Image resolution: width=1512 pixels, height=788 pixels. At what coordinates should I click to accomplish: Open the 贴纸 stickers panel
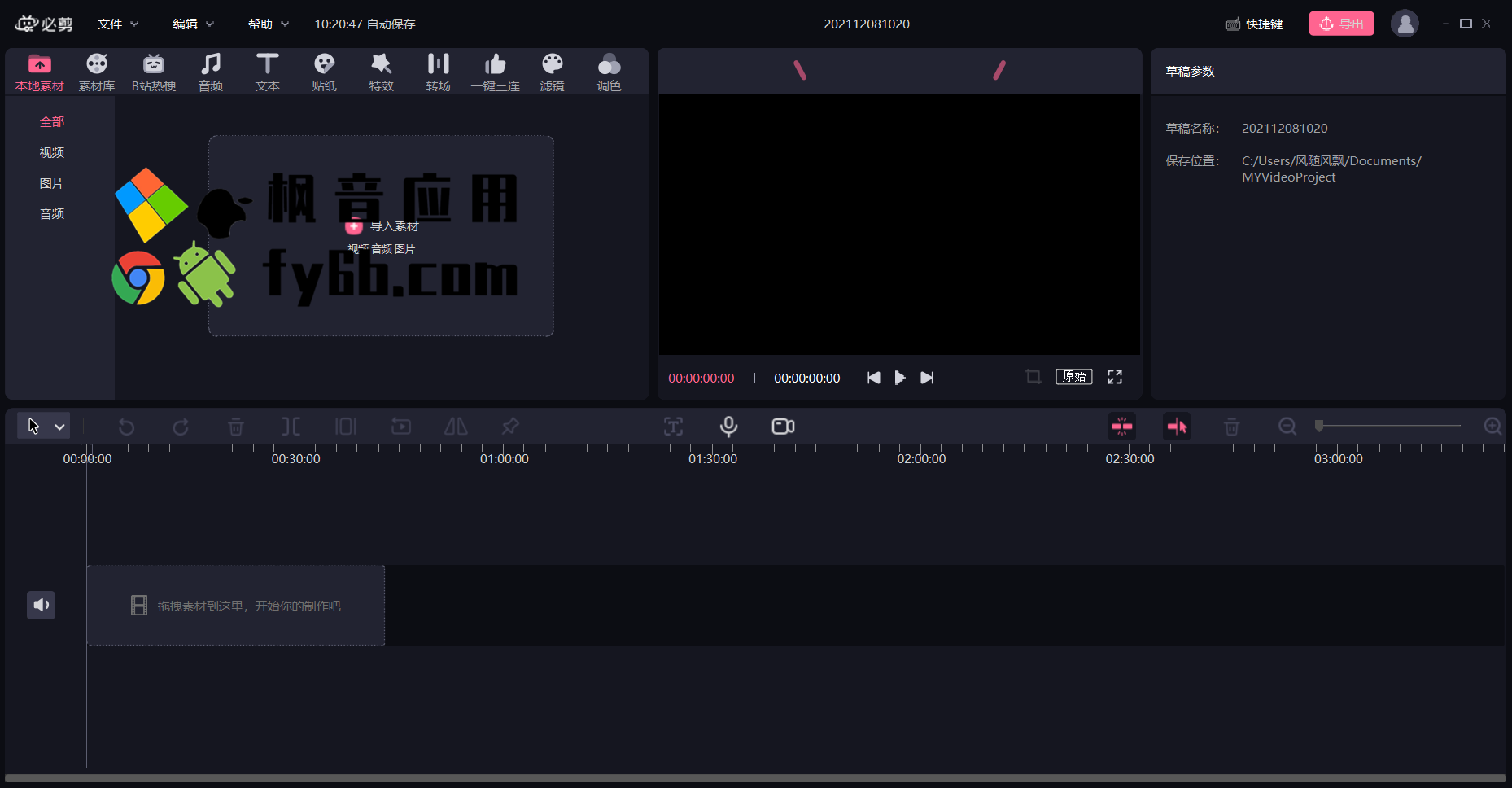click(325, 72)
